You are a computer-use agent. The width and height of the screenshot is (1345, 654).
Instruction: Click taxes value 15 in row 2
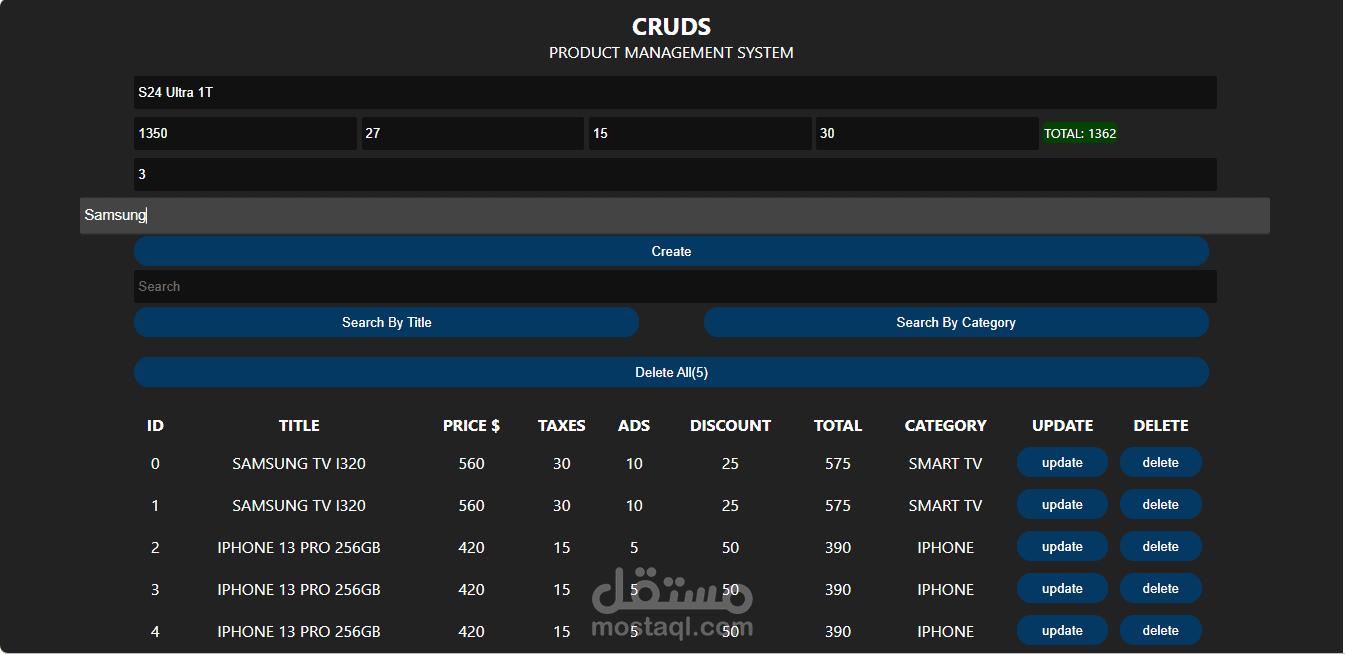[562, 548]
